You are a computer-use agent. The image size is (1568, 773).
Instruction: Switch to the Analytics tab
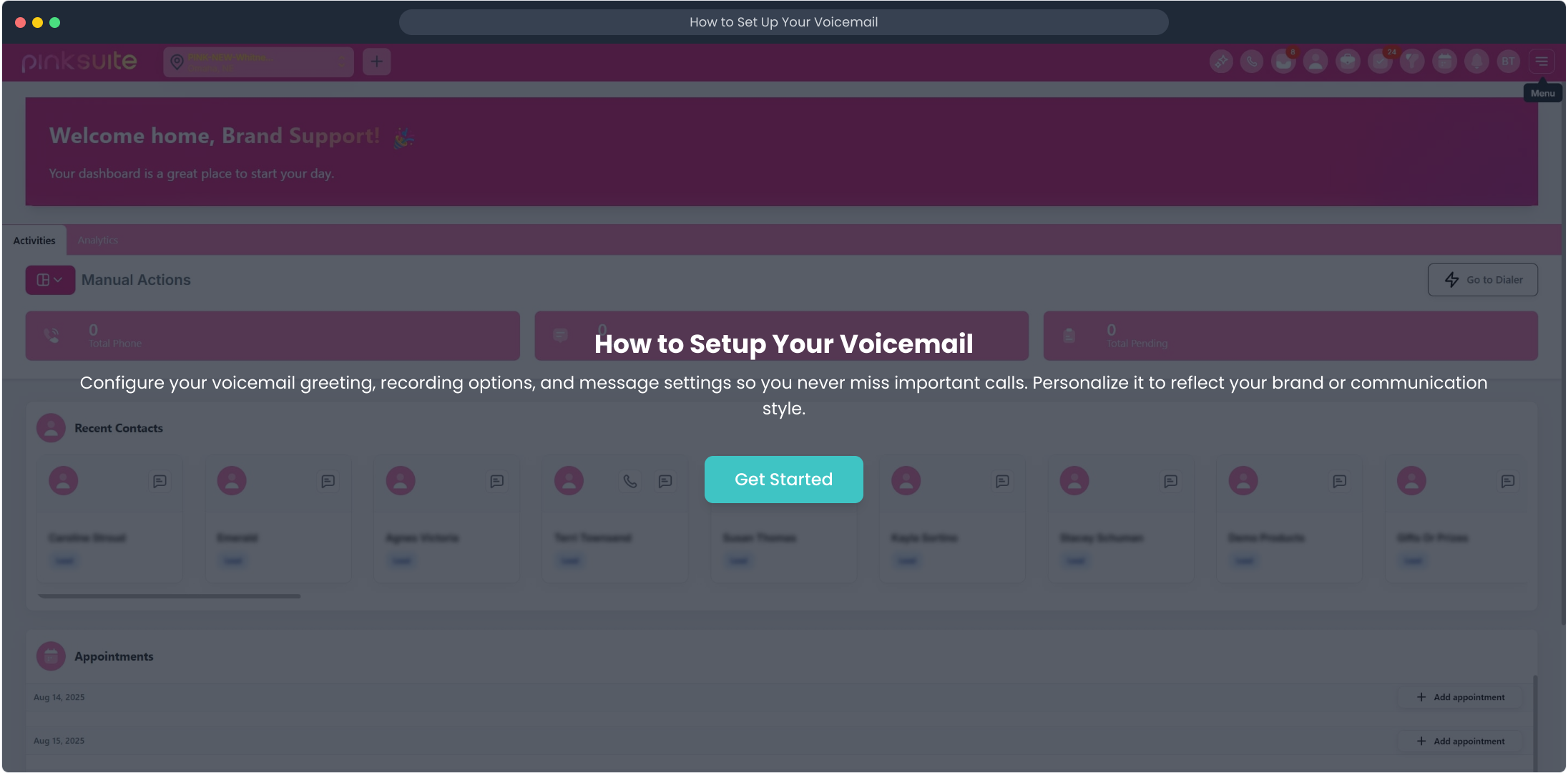click(x=98, y=240)
